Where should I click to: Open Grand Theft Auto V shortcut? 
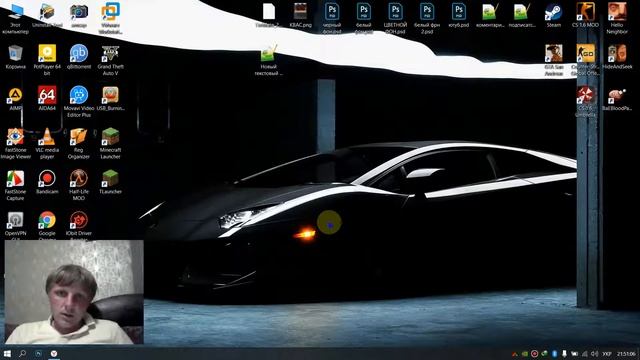coord(111,60)
